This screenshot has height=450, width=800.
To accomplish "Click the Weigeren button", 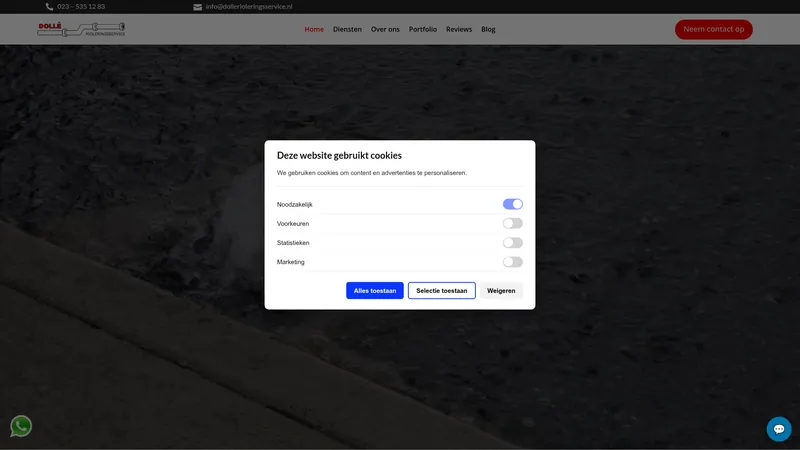I will coord(501,290).
